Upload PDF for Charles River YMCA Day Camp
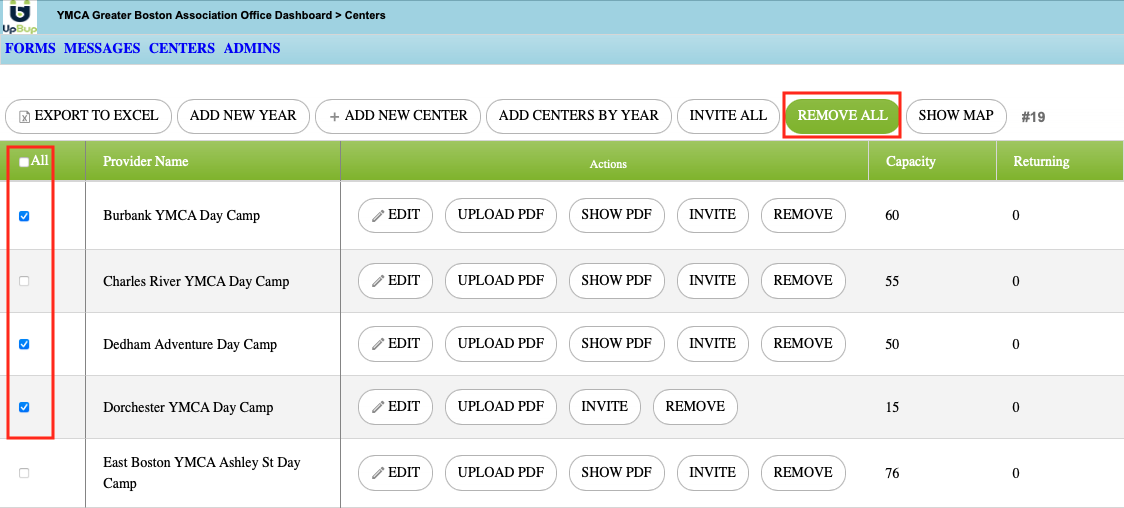Image resolution: width=1124 pixels, height=508 pixels. 501,281
